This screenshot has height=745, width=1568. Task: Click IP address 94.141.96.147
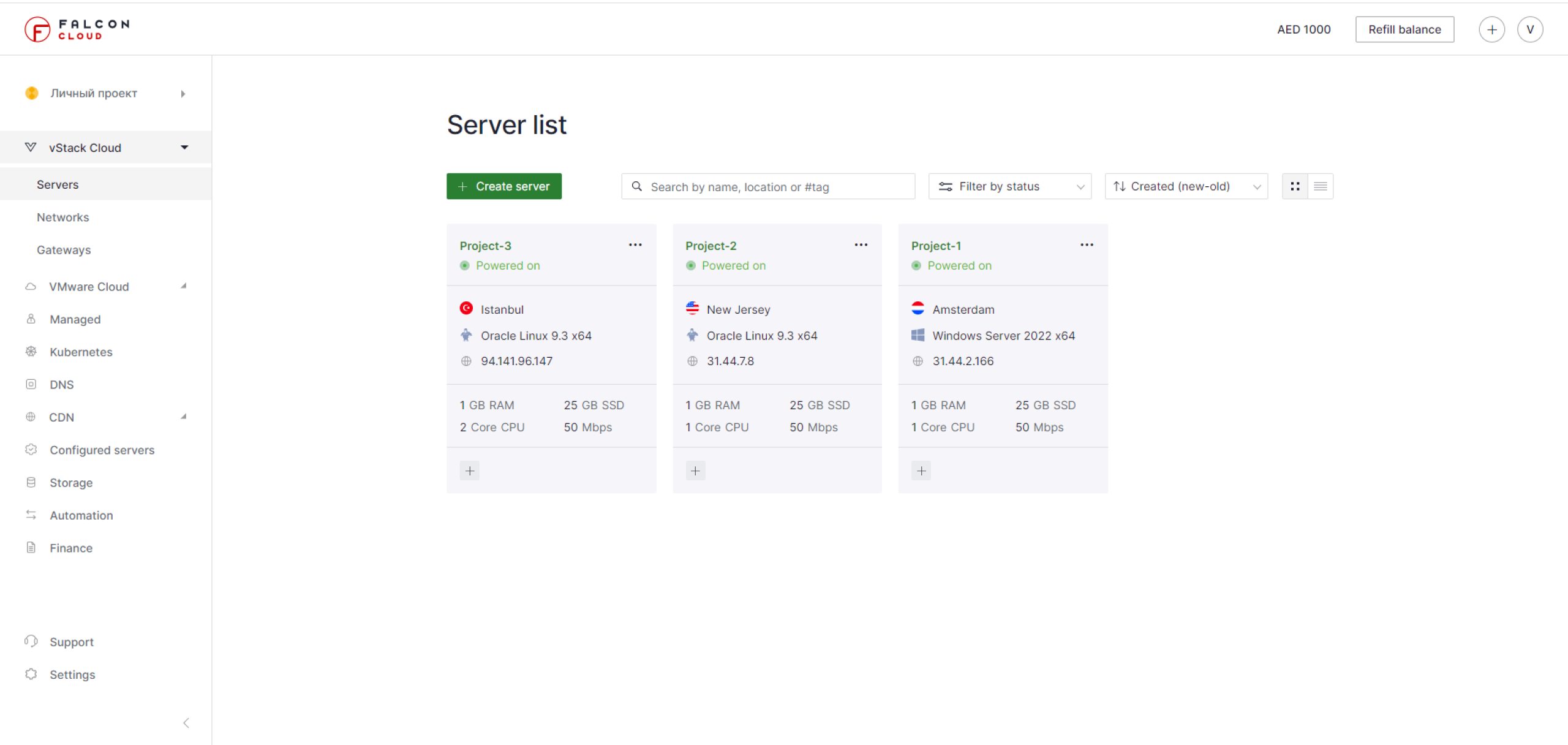(x=516, y=361)
